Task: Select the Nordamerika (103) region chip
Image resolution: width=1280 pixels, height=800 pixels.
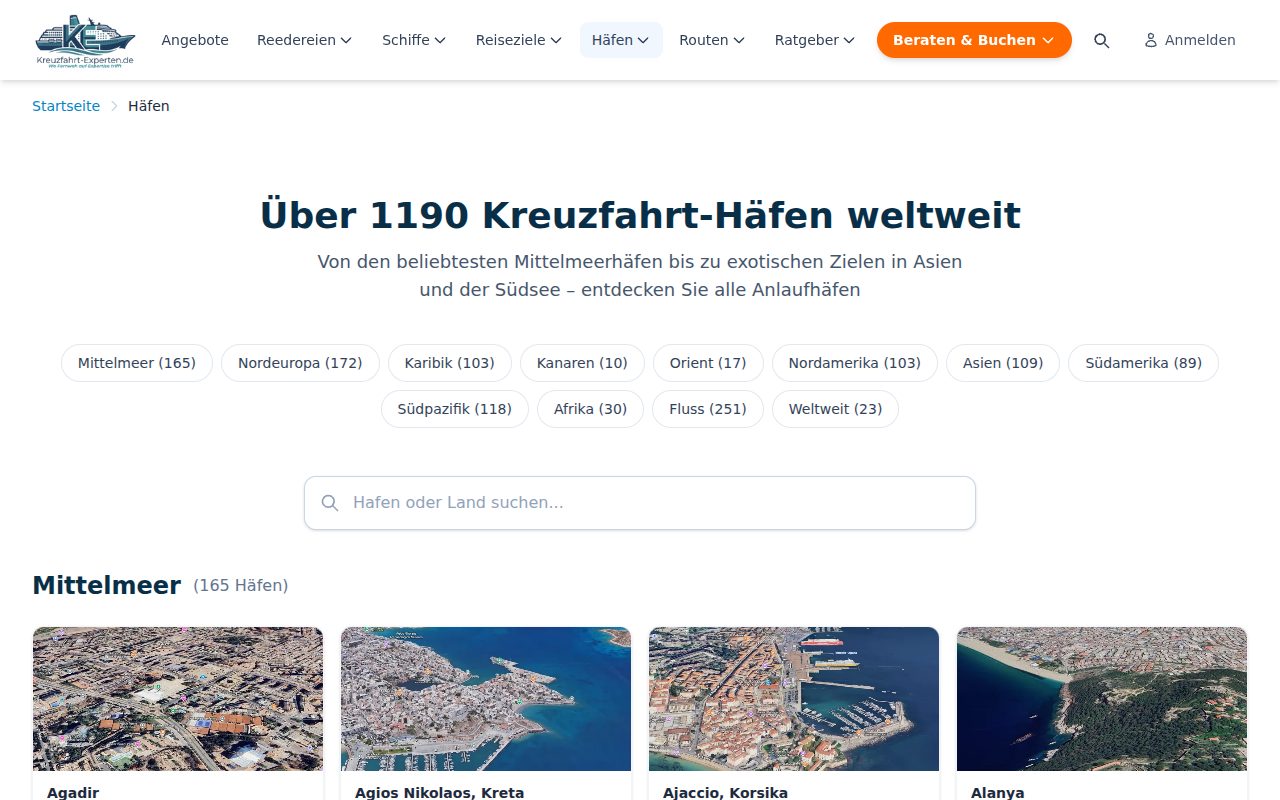Action: 854,363
